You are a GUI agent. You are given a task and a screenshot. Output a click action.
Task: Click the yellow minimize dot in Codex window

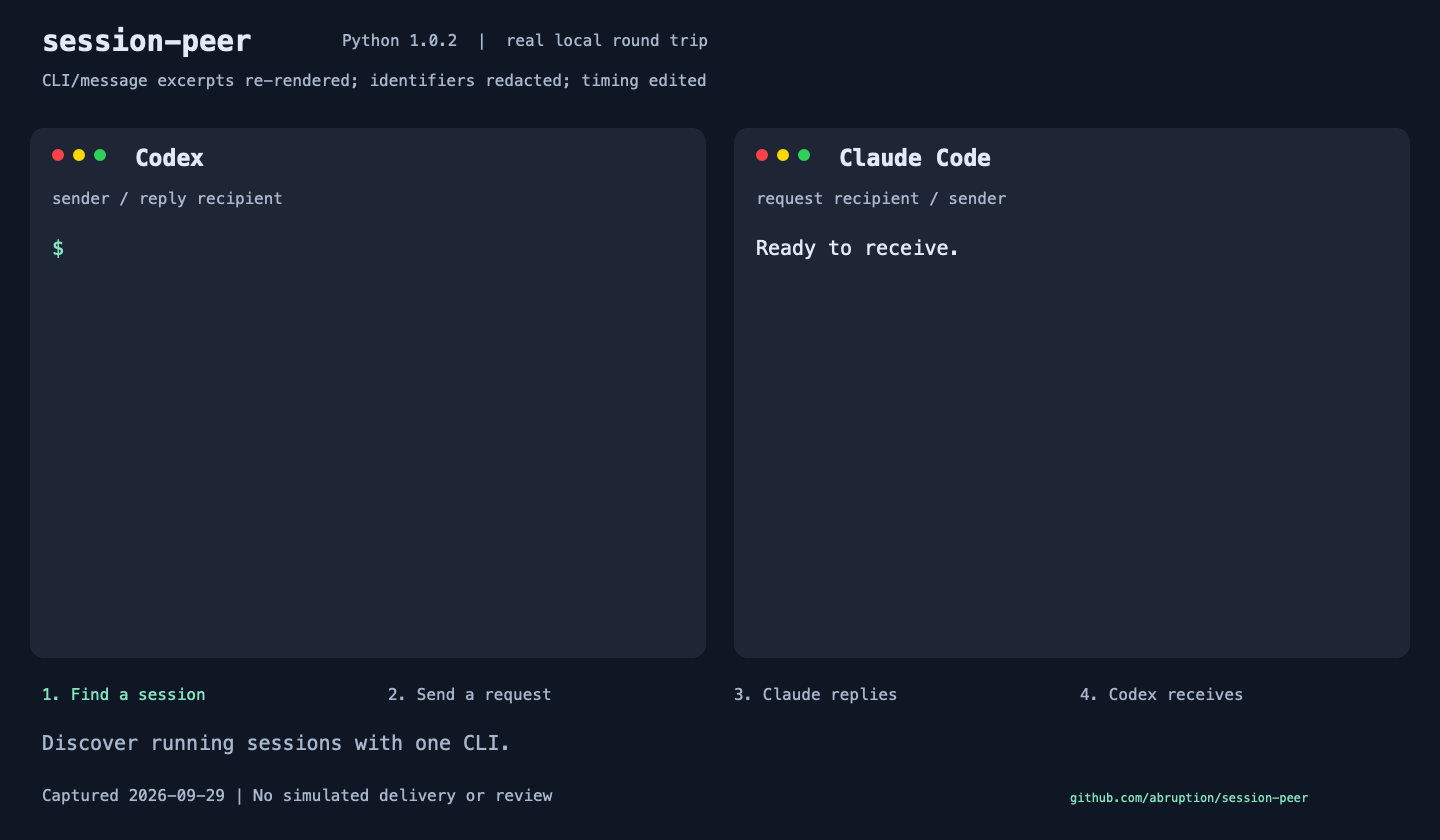[x=79, y=155]
